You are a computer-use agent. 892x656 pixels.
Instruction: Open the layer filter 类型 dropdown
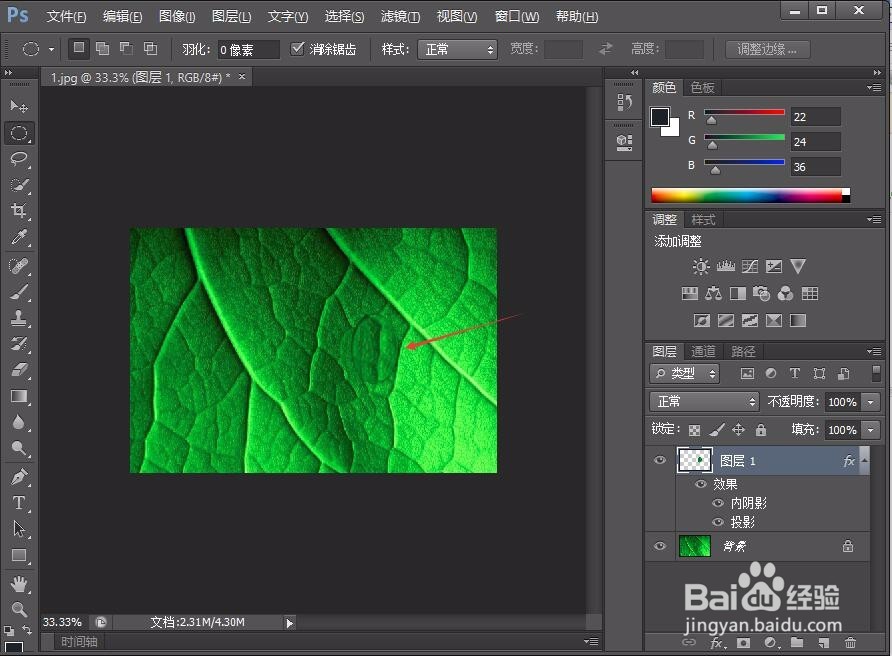pos(684,374)
